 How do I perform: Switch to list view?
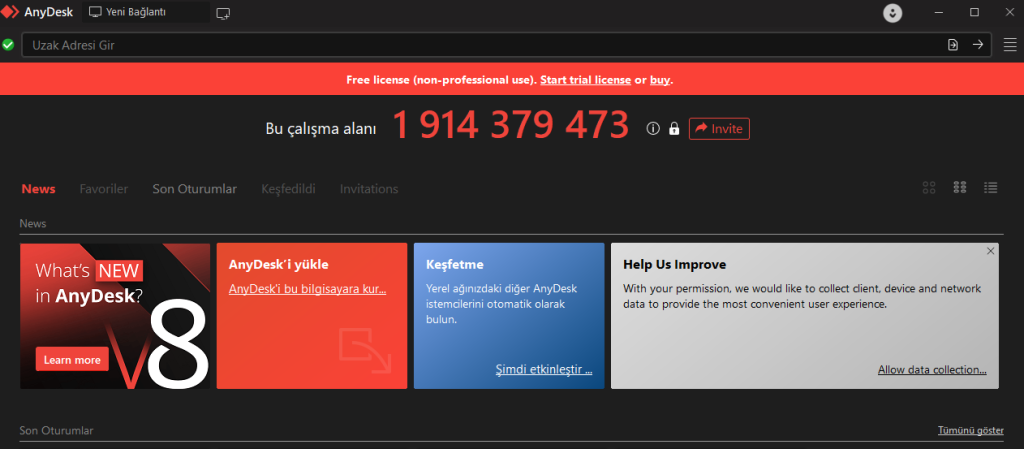click(991, 188)
